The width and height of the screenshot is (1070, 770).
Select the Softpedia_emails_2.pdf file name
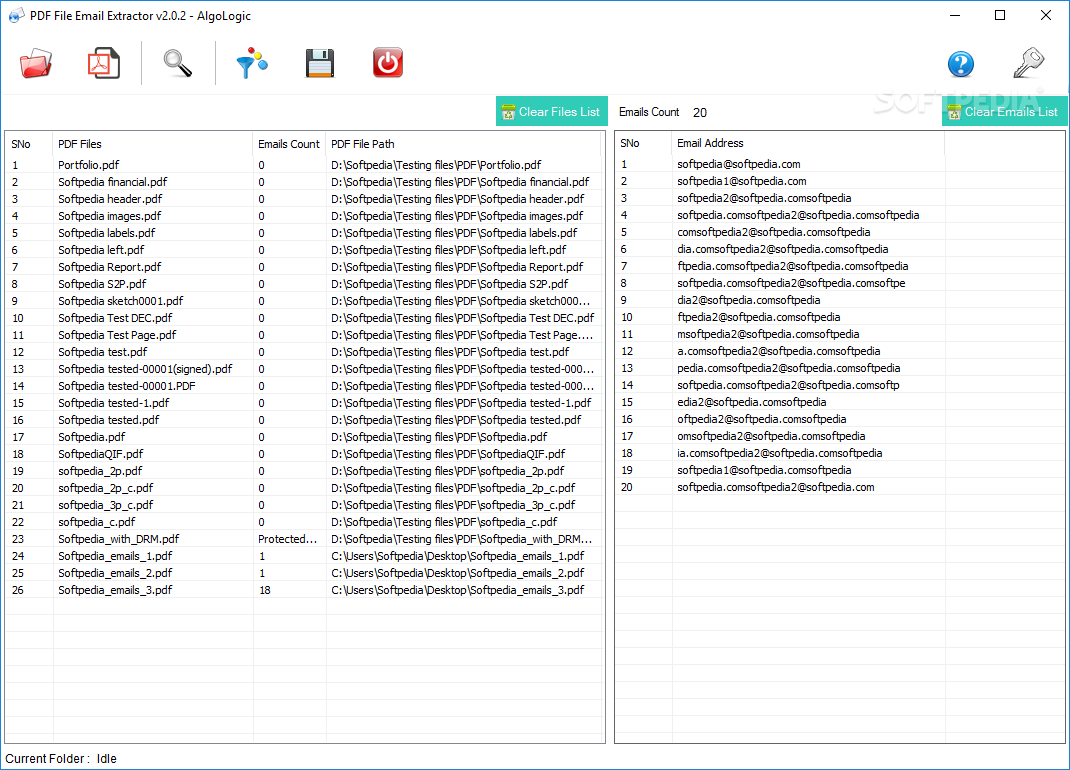(115, 573)
